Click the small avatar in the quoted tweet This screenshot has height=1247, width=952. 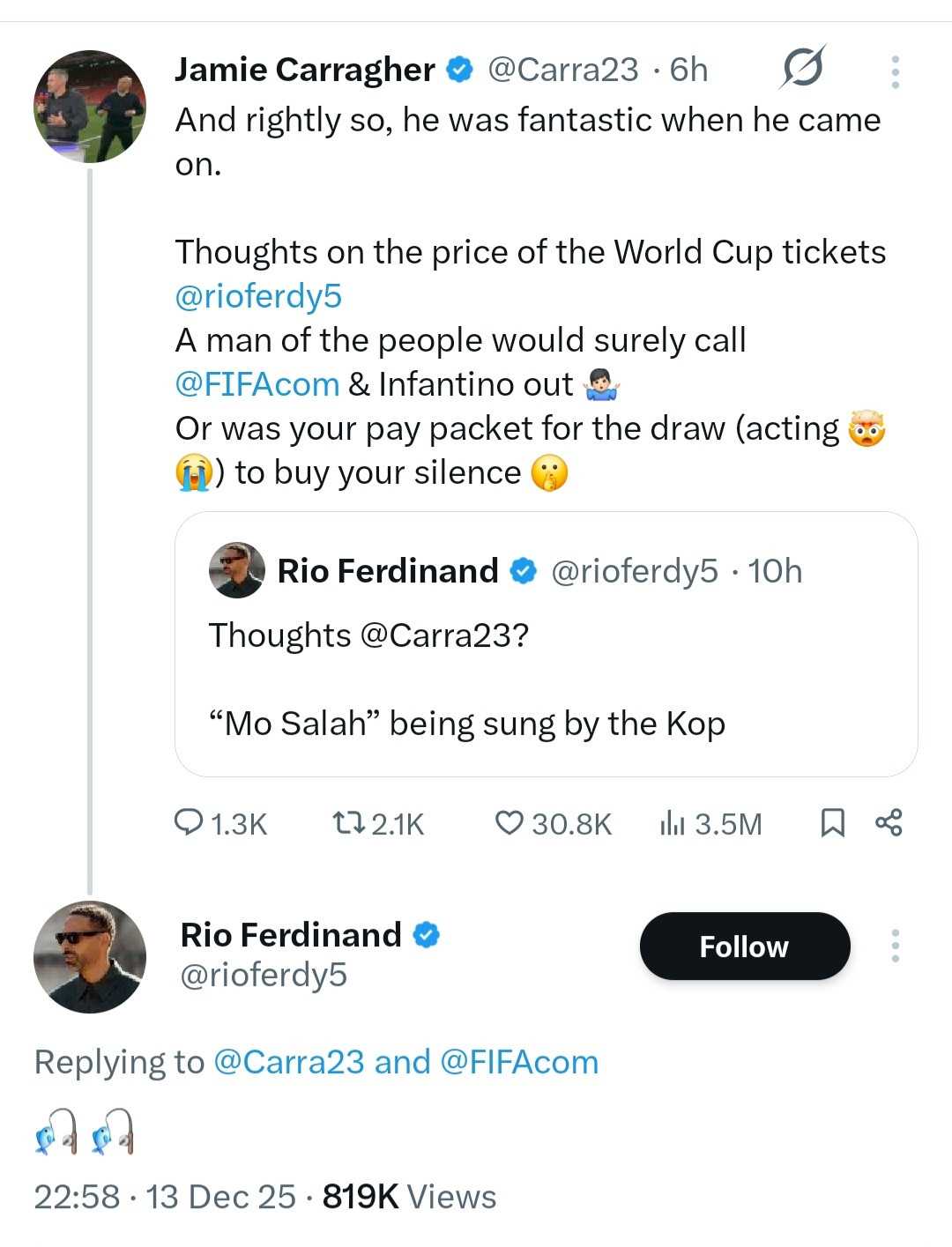pos(236,570)
